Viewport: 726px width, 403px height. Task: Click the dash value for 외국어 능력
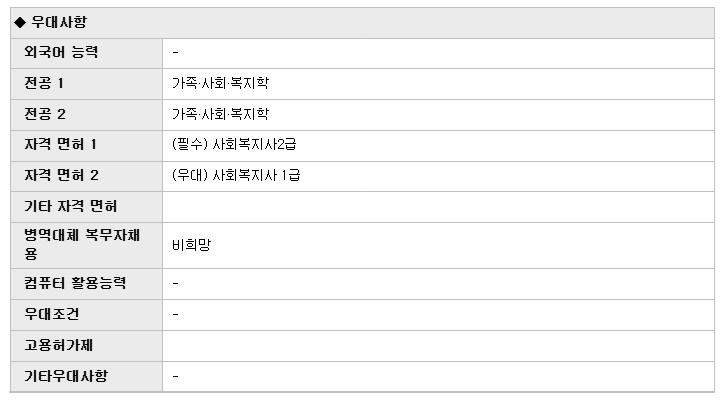pyautogui.click(x=175, y=52)
